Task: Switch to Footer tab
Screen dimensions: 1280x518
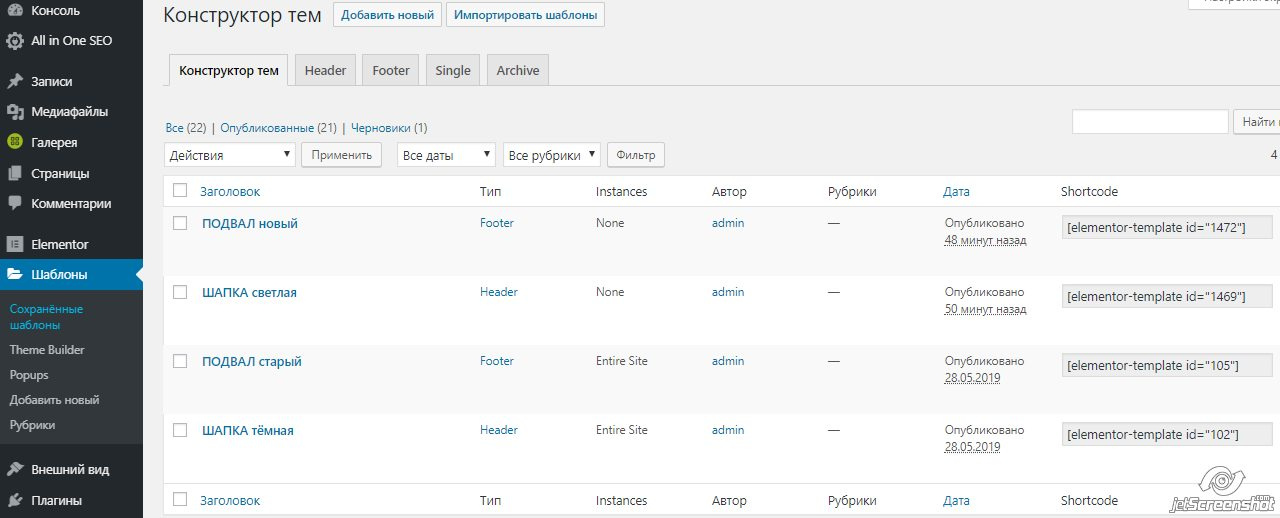Action: (391, 70)
